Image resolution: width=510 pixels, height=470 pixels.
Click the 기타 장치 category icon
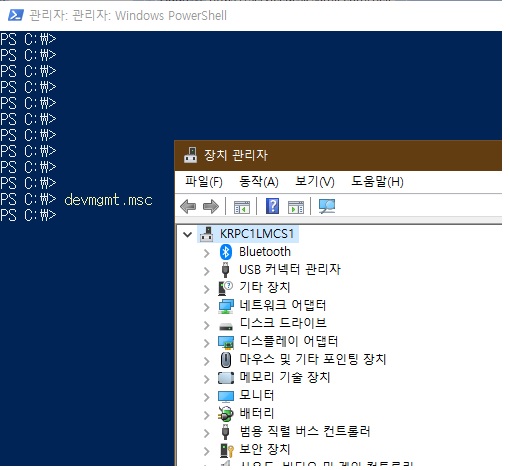click(x=225, y=288)
